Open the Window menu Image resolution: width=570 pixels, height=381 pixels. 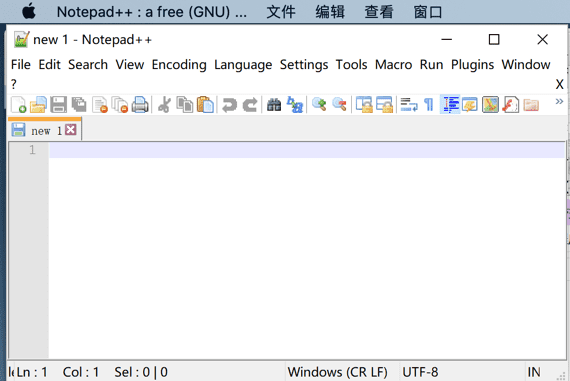pos(526,65)
